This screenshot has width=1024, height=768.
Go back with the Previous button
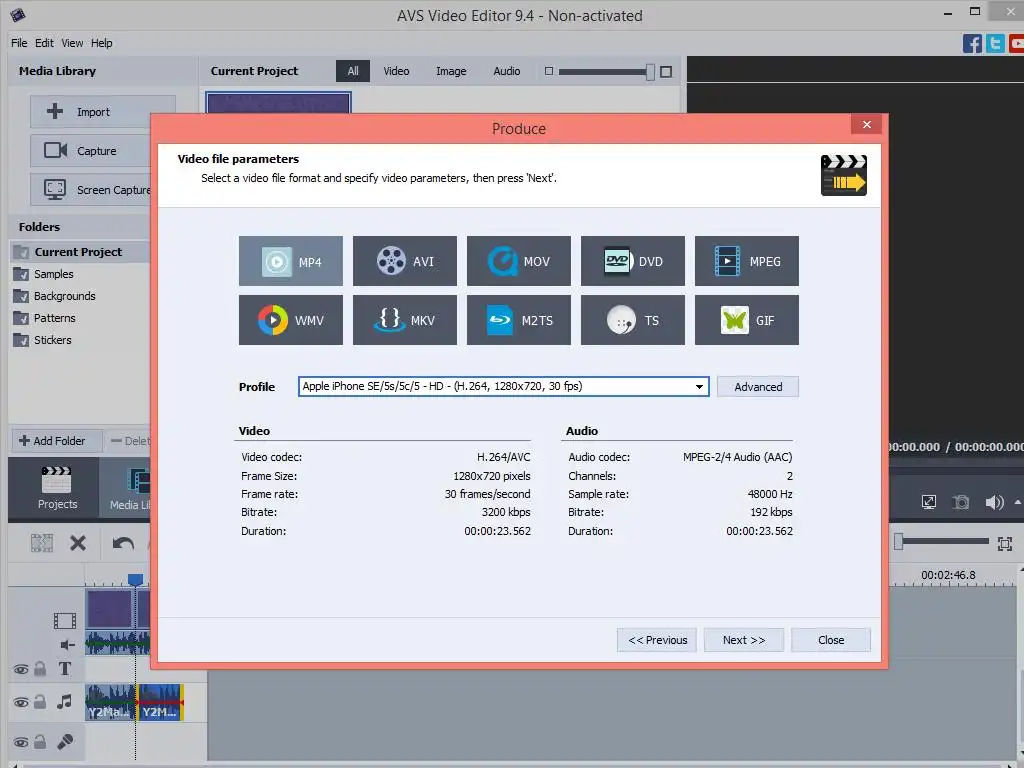click(657, 640)
